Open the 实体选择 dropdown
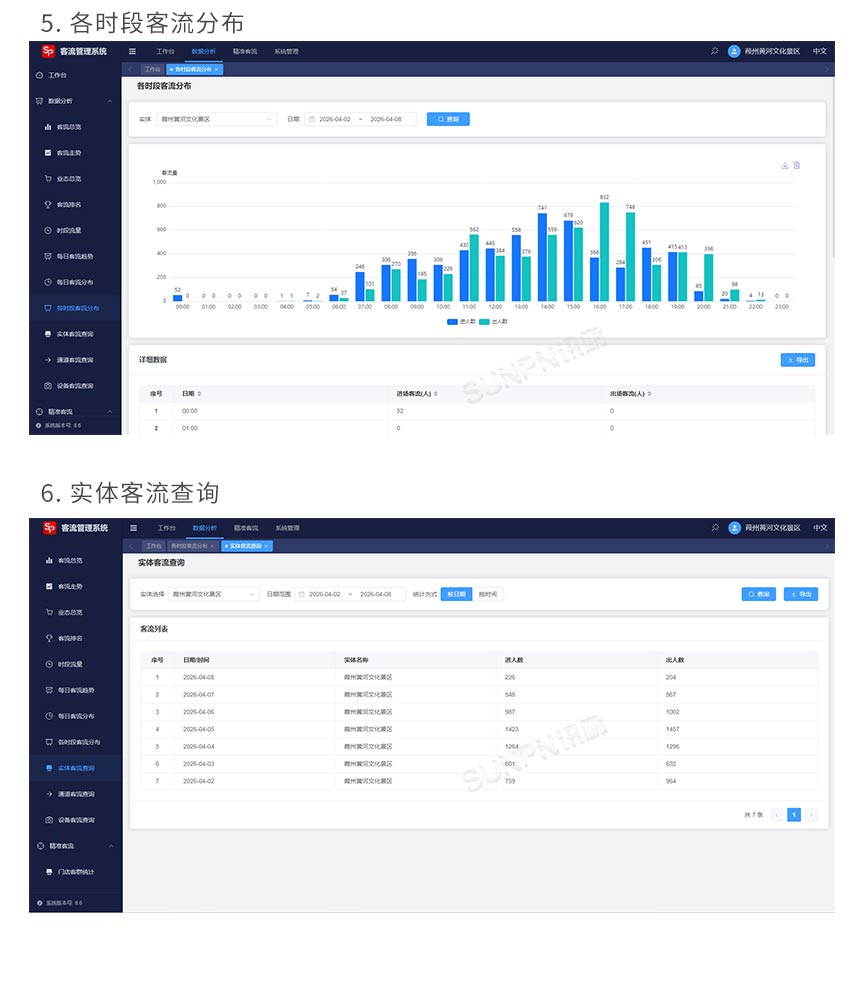Image resolution: width=860 pixels, height=1001 pixels. click(213, 594)
